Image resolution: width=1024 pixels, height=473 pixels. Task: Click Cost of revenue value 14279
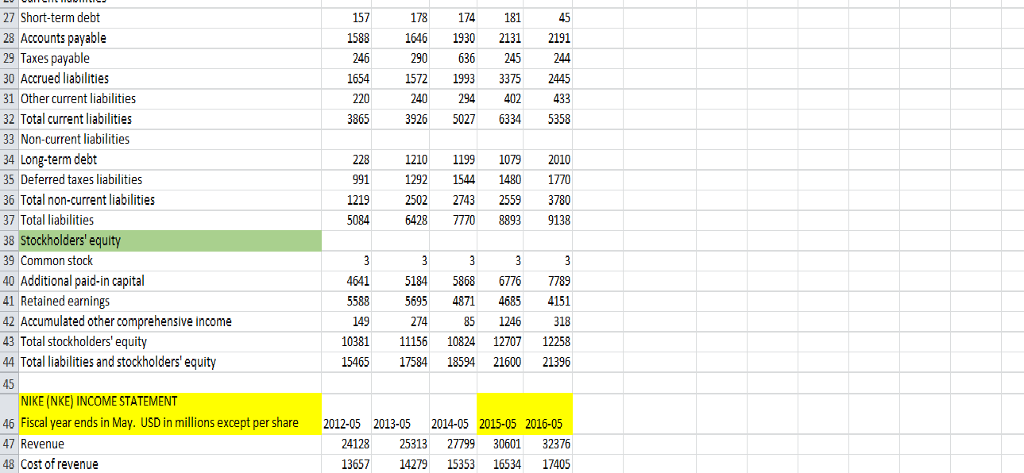pos(400,464)
